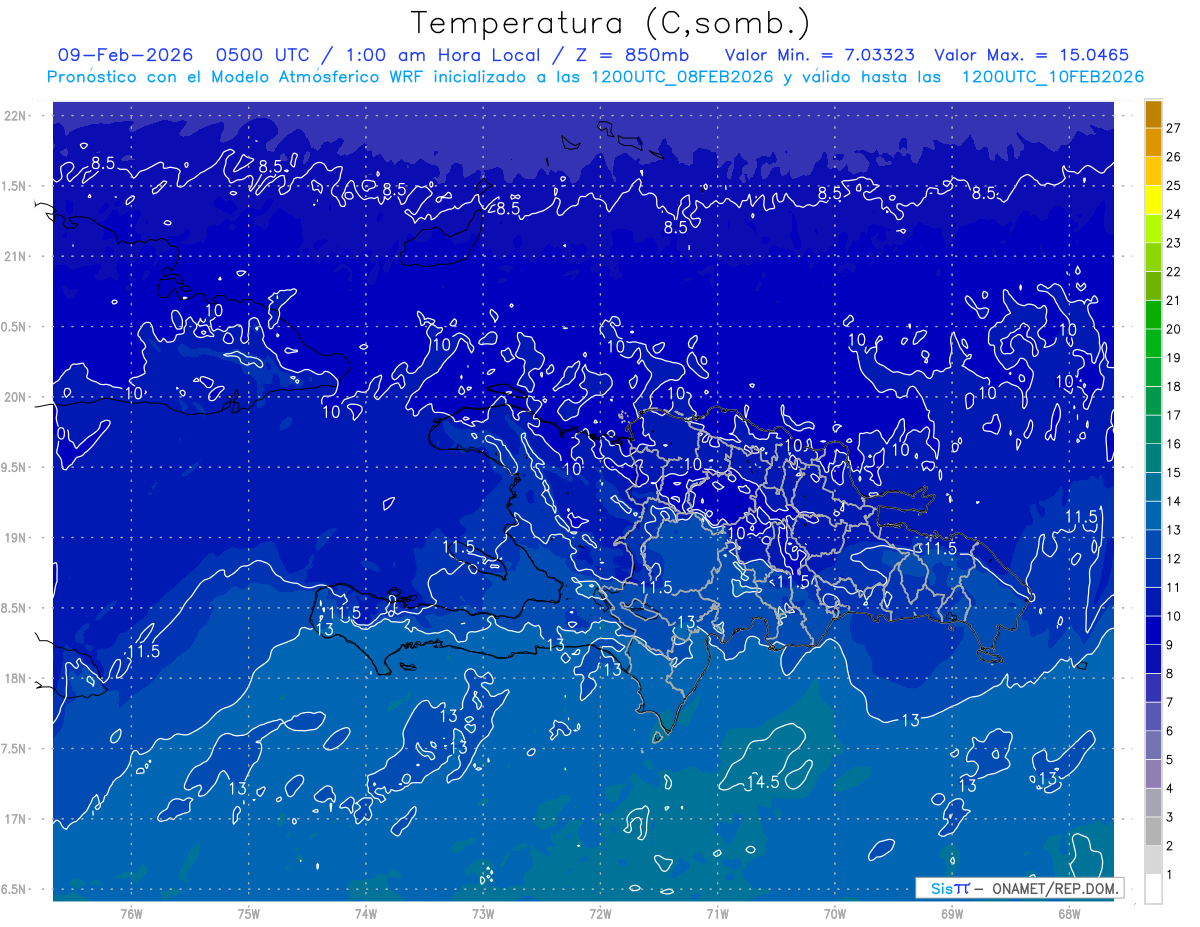Click the model initialization time '1200UTC_08FEB2026'
Viewport: 1200px width, 927px height.
682,77
